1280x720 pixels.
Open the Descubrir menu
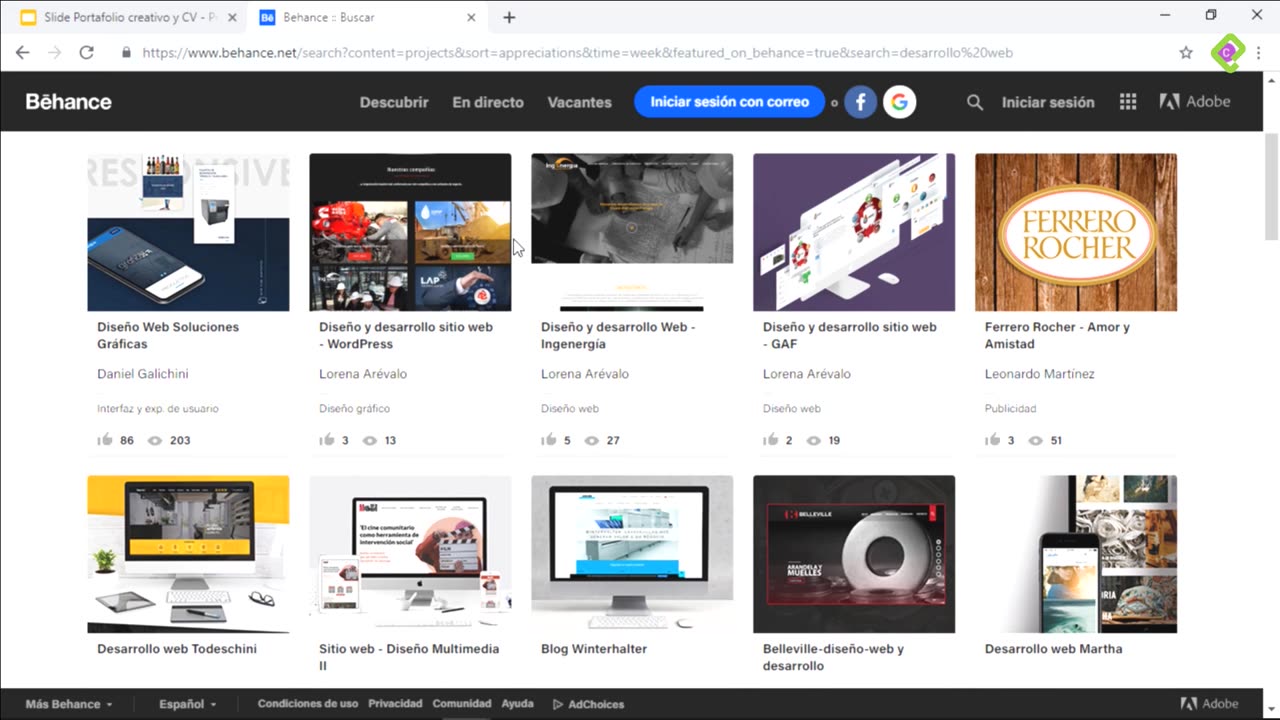click(394, 102)
